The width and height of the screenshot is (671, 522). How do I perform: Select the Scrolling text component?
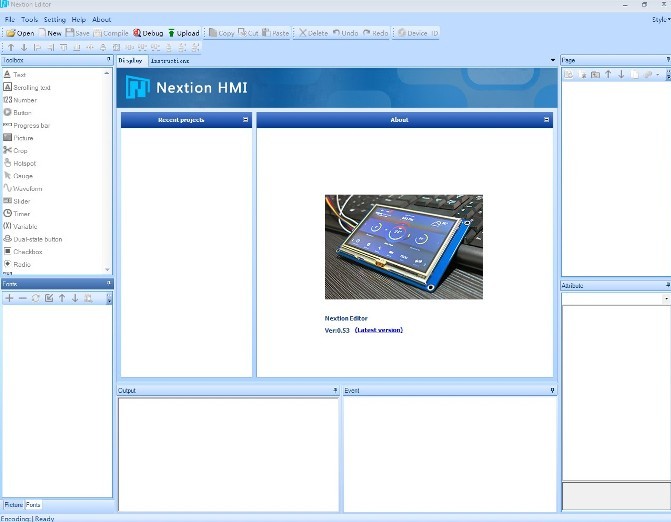click(x=27, y=87)
